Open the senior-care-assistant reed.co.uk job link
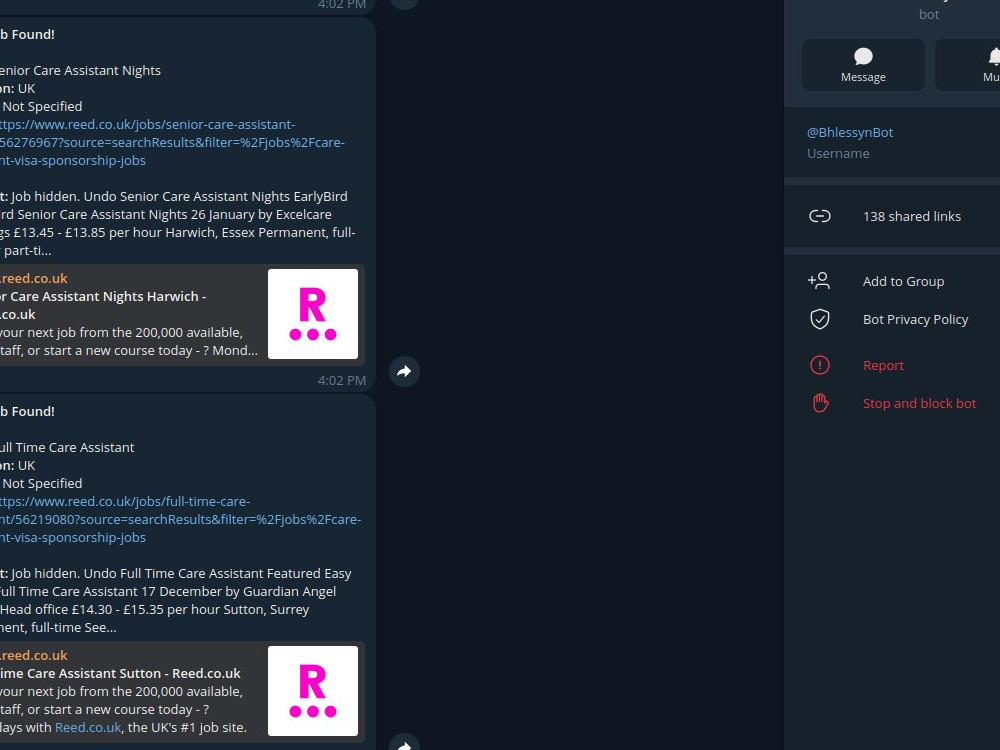The width and height of the screenshot is (1000, 750). 172,142
